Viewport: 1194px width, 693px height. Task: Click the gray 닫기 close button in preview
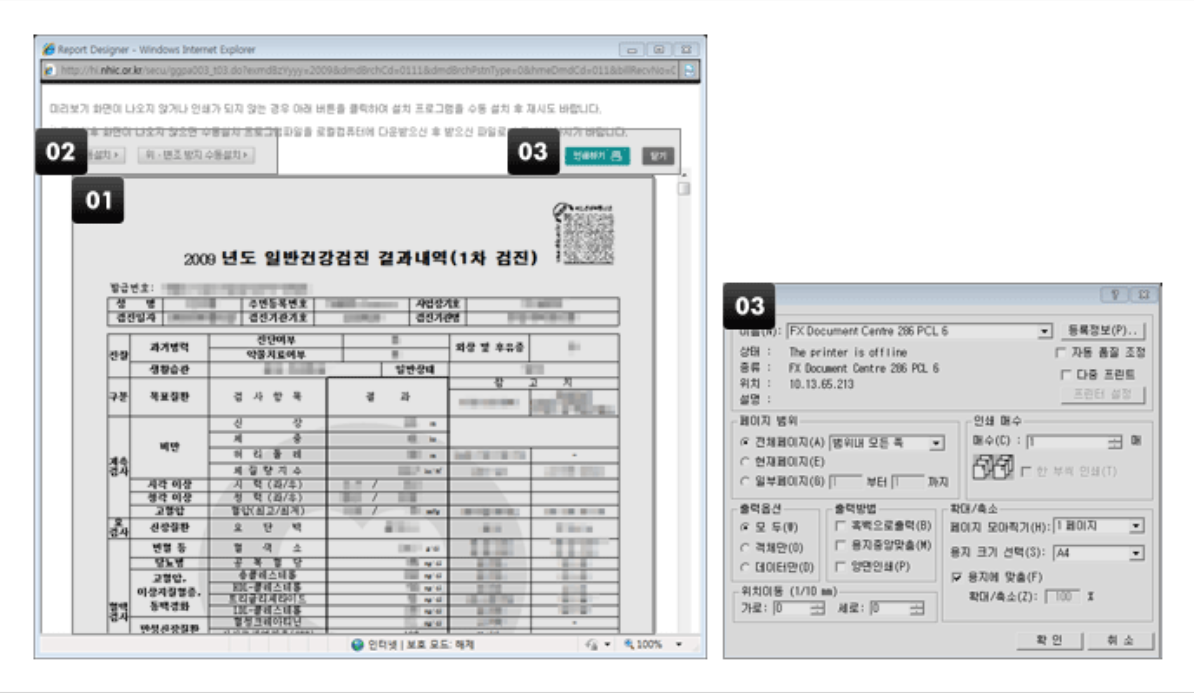click(658, 155)
